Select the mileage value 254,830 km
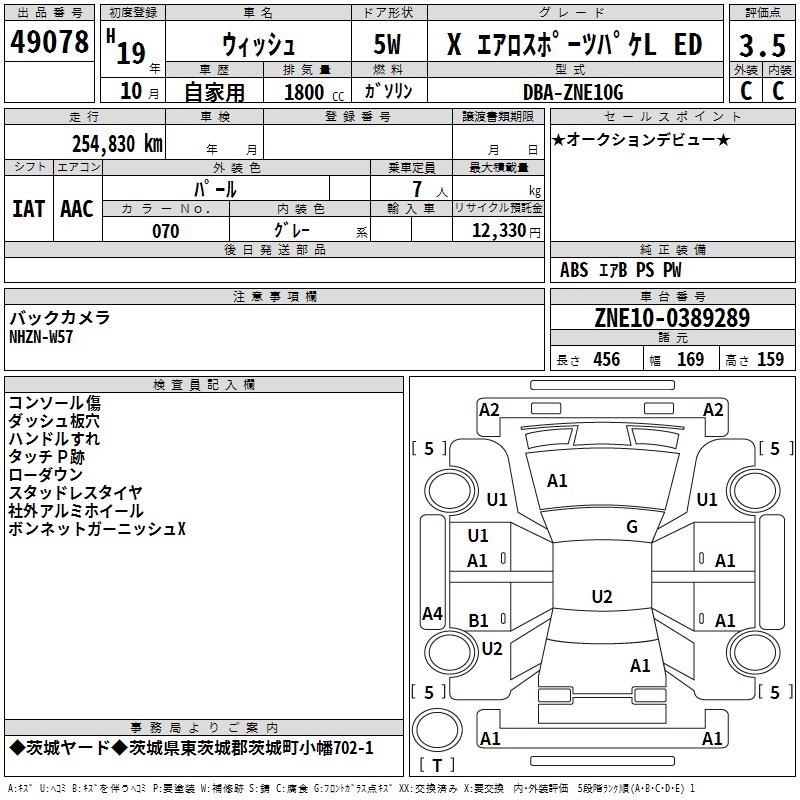Screen dimensions: 800x800 point(117,143)
